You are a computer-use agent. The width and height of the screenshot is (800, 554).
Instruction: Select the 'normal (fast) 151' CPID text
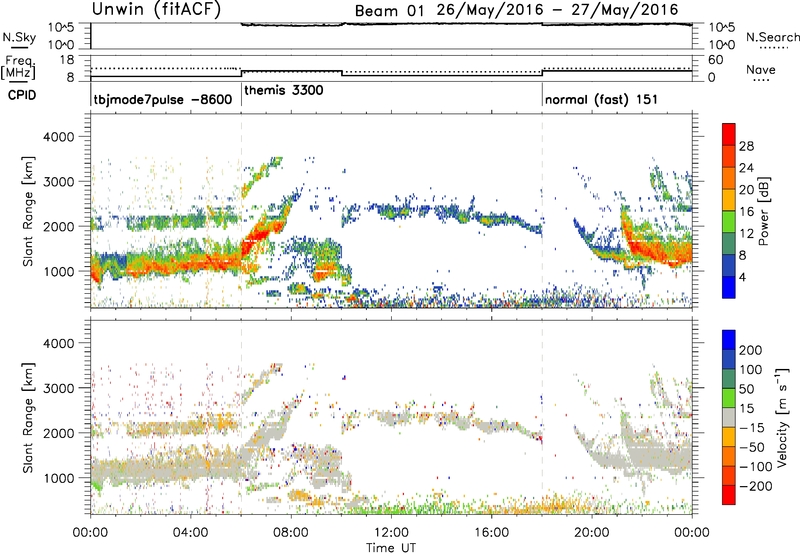point(601,99)
